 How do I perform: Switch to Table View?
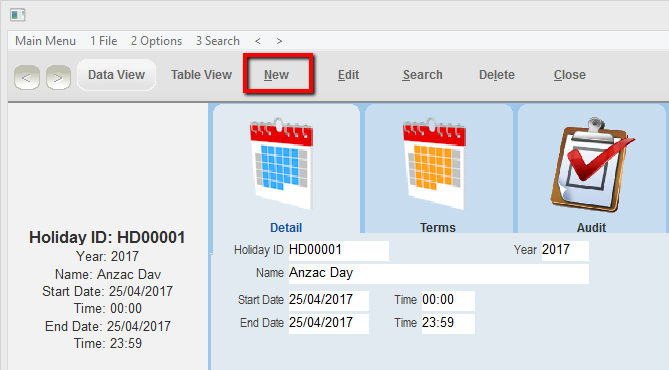201,75
